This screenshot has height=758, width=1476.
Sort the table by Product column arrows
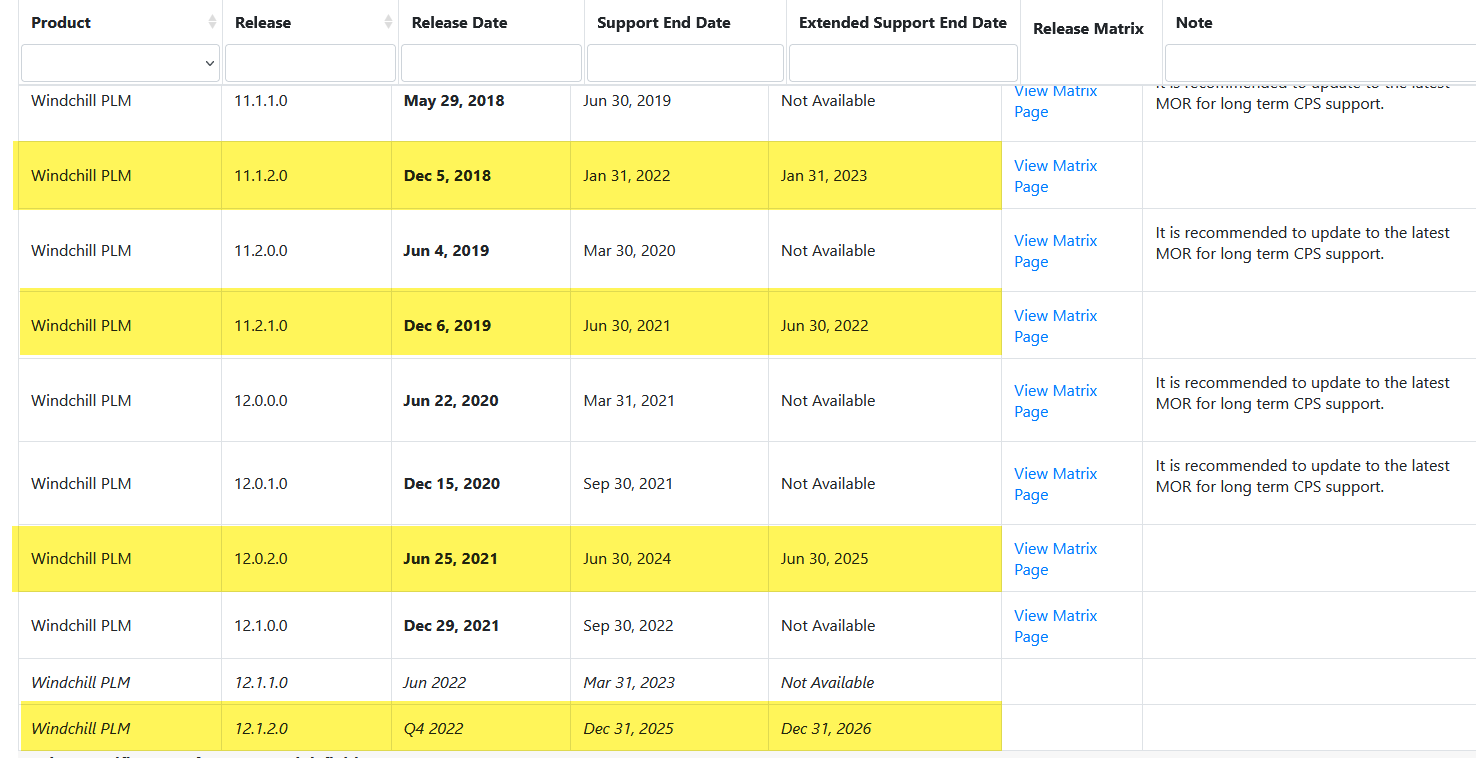[x=212, y=22]
